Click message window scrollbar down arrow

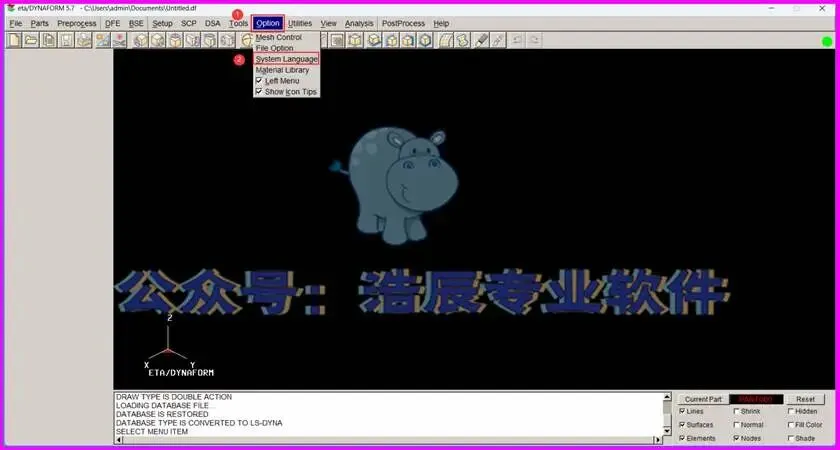coord(667,431)
